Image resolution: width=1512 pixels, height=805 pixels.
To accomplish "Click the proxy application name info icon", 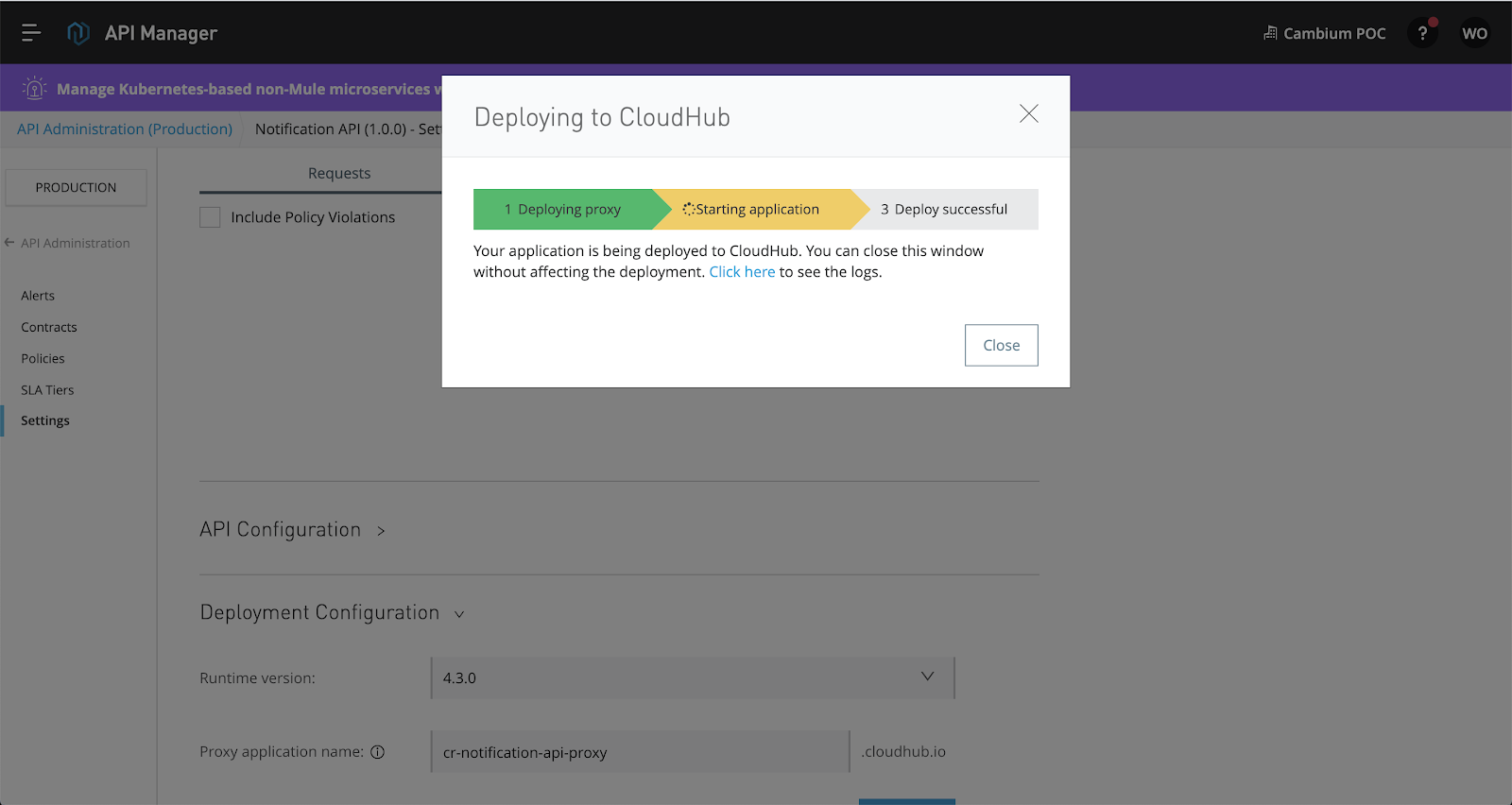I will coord(378,752).
